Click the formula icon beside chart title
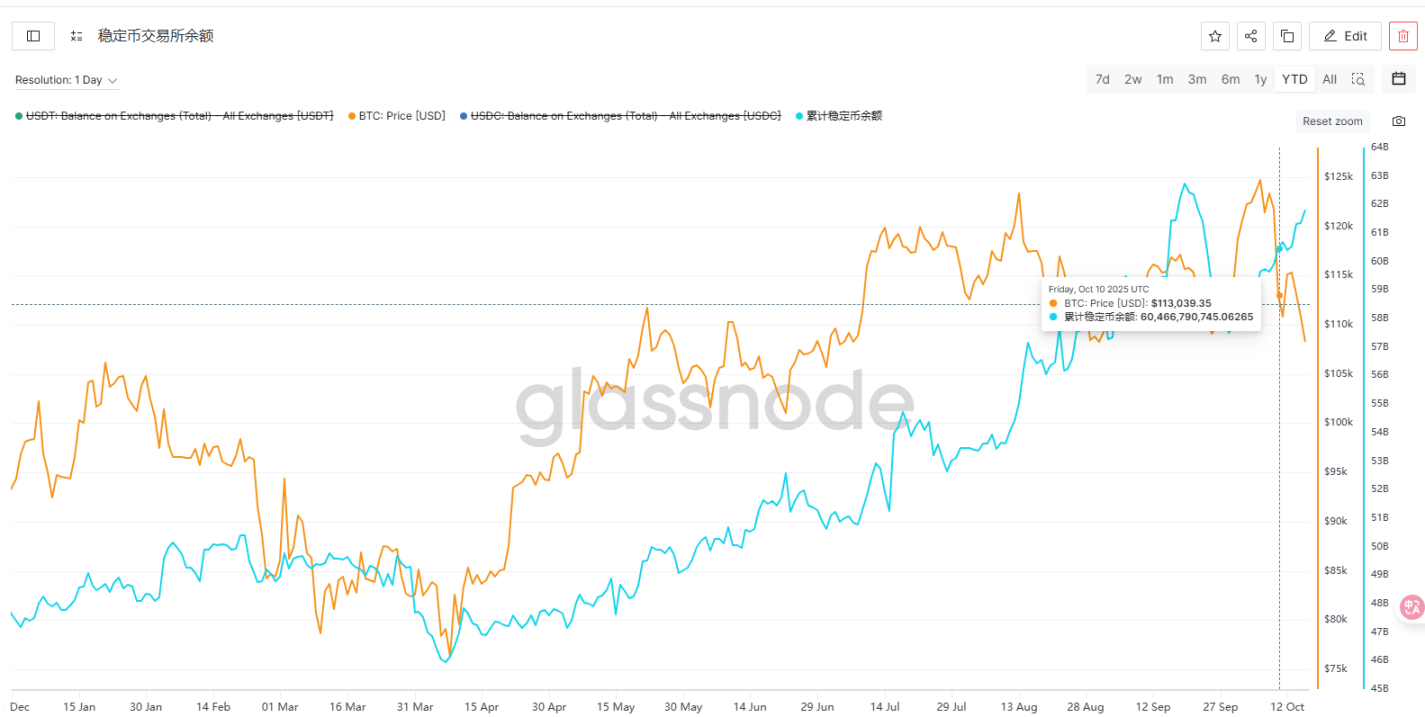This screenshot has height=717, width=1425. (77, 36)
